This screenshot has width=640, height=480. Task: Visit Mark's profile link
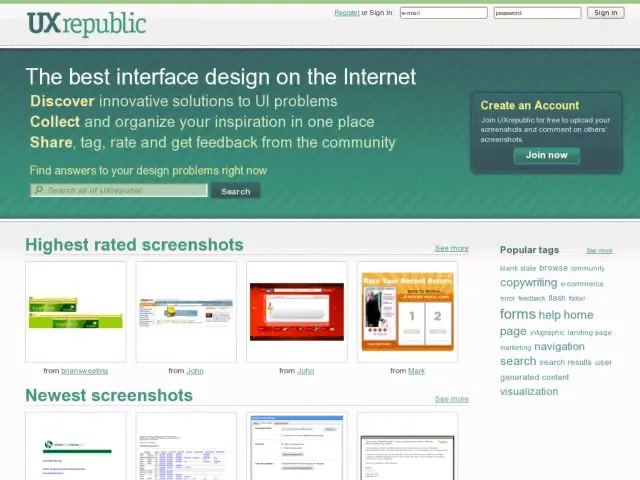tap(416, 371)
